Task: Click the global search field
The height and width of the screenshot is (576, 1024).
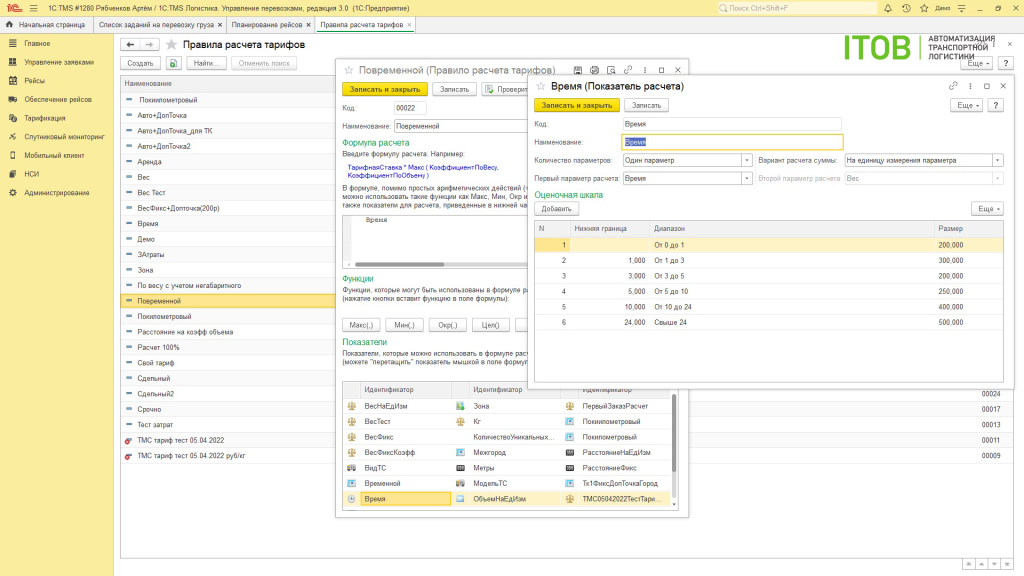Action: 797,8
